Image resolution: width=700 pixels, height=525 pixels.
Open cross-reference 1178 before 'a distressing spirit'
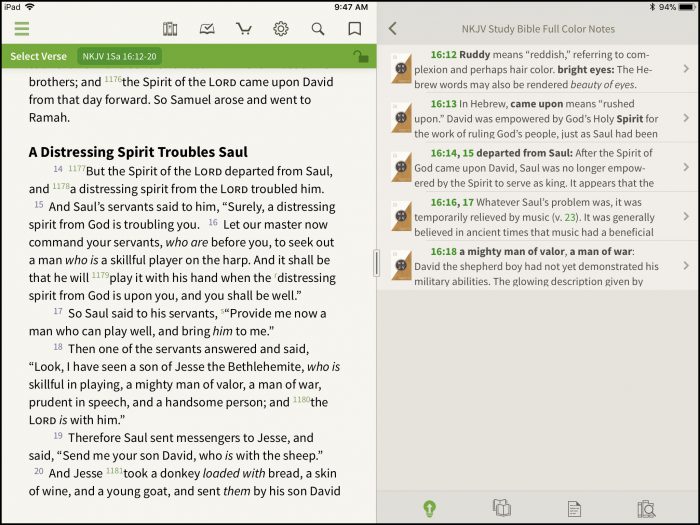click(x=61, y=186)
